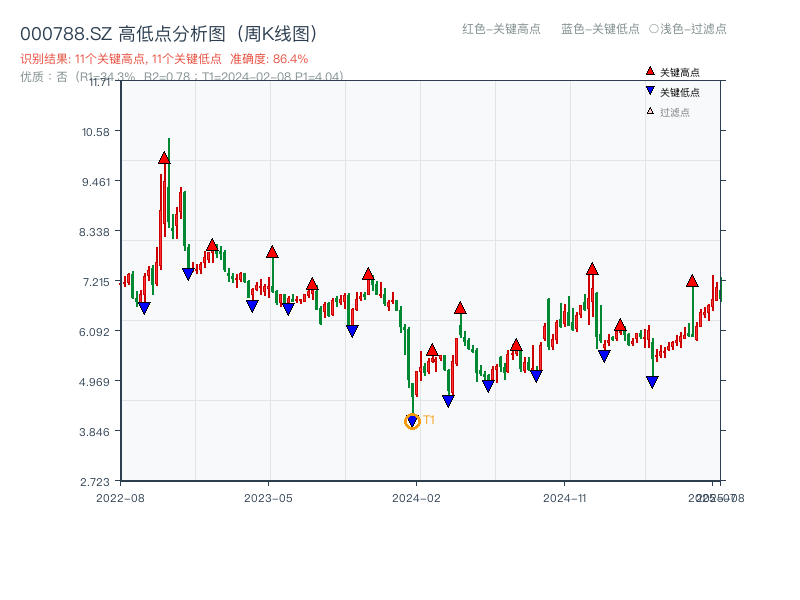Click the 红色-关键高点 header legend text

(x=501, y=29)
